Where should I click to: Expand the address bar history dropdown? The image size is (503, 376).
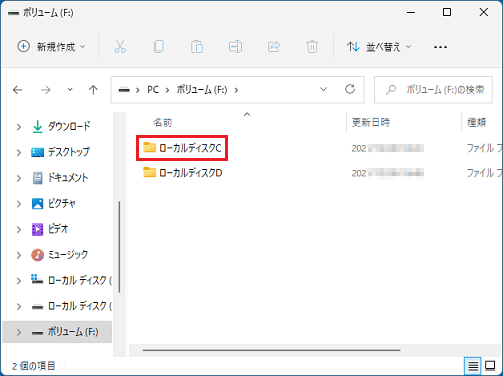click(323, 89)
